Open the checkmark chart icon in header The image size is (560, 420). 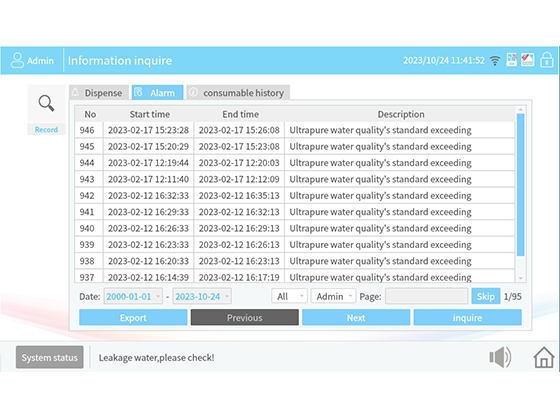point(527,60)
